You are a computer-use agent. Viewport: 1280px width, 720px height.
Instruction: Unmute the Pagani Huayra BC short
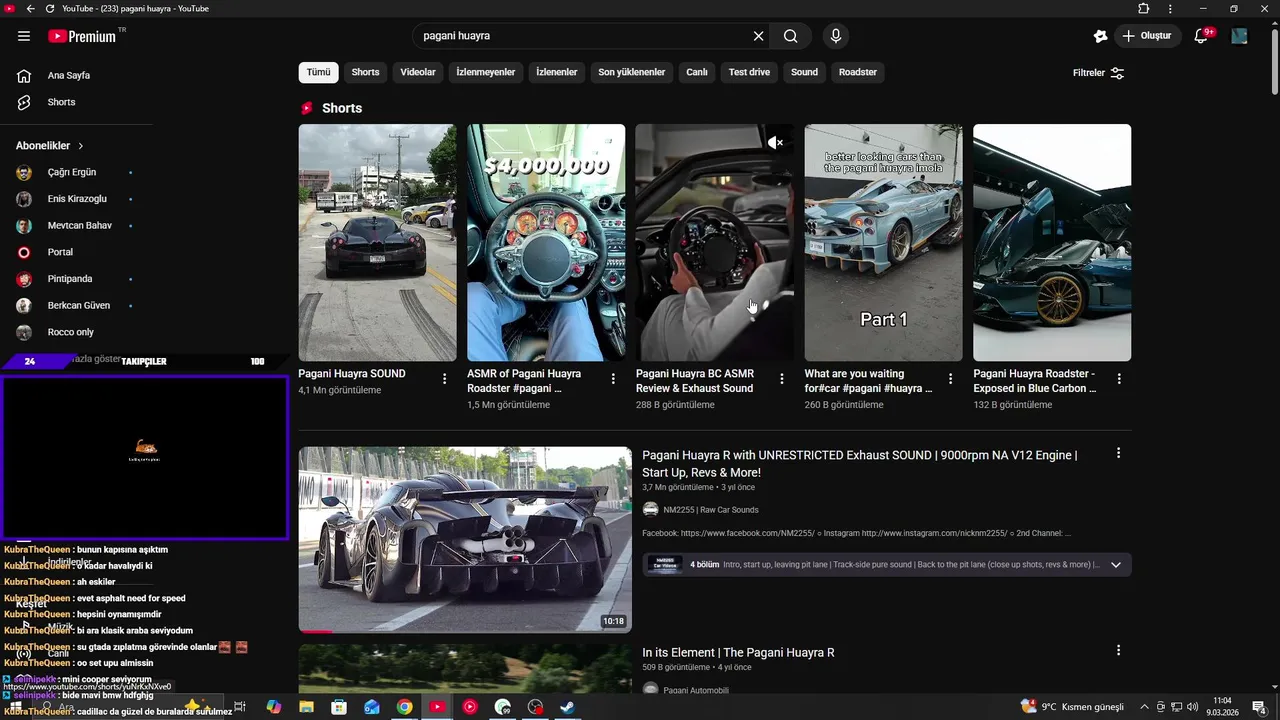click(775, 143)
